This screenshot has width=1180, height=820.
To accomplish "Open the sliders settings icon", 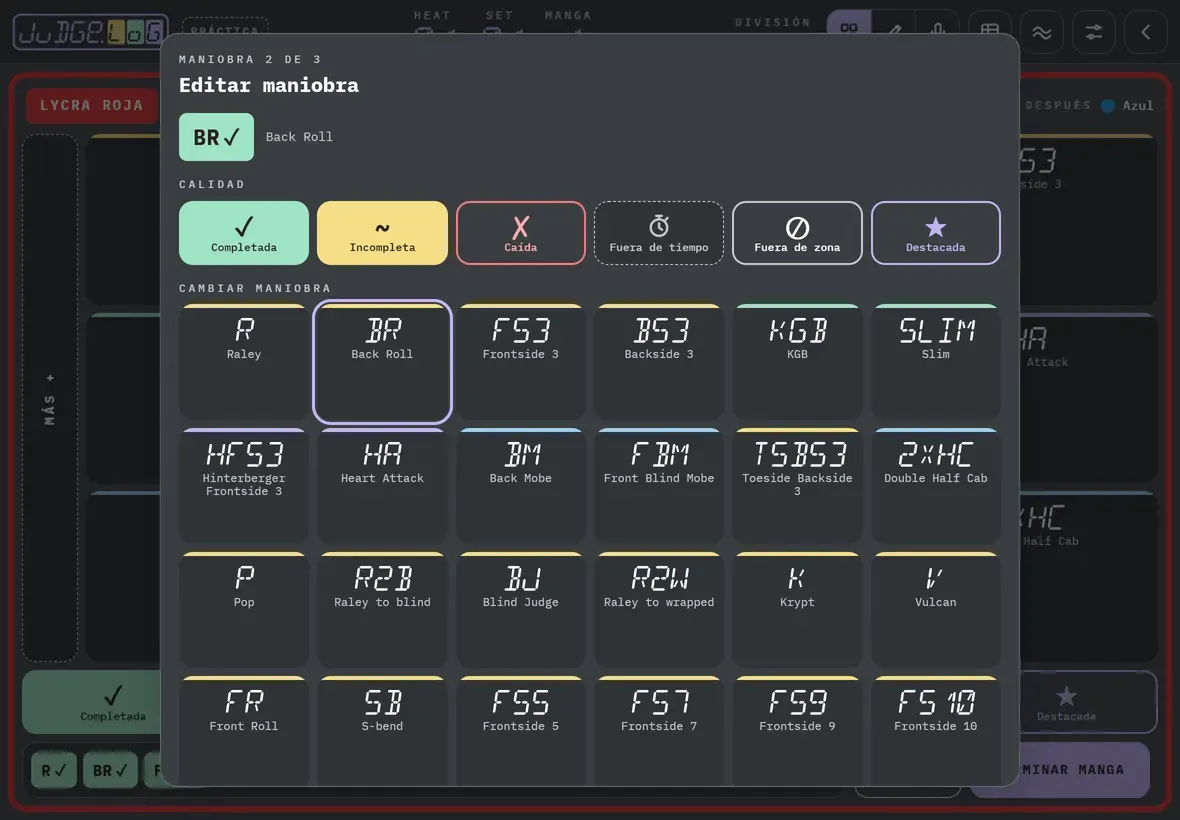I will click(x=1093, y=32).
